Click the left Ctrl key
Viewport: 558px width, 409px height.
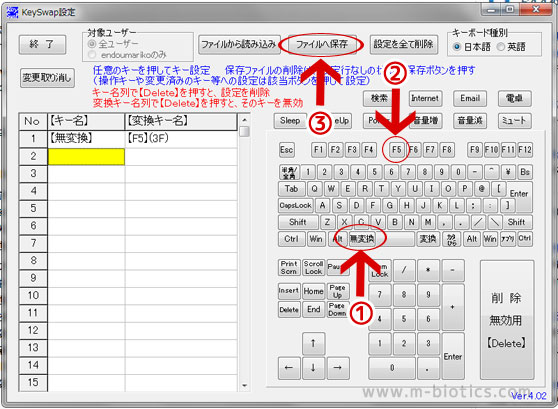[x=291, y=239]
